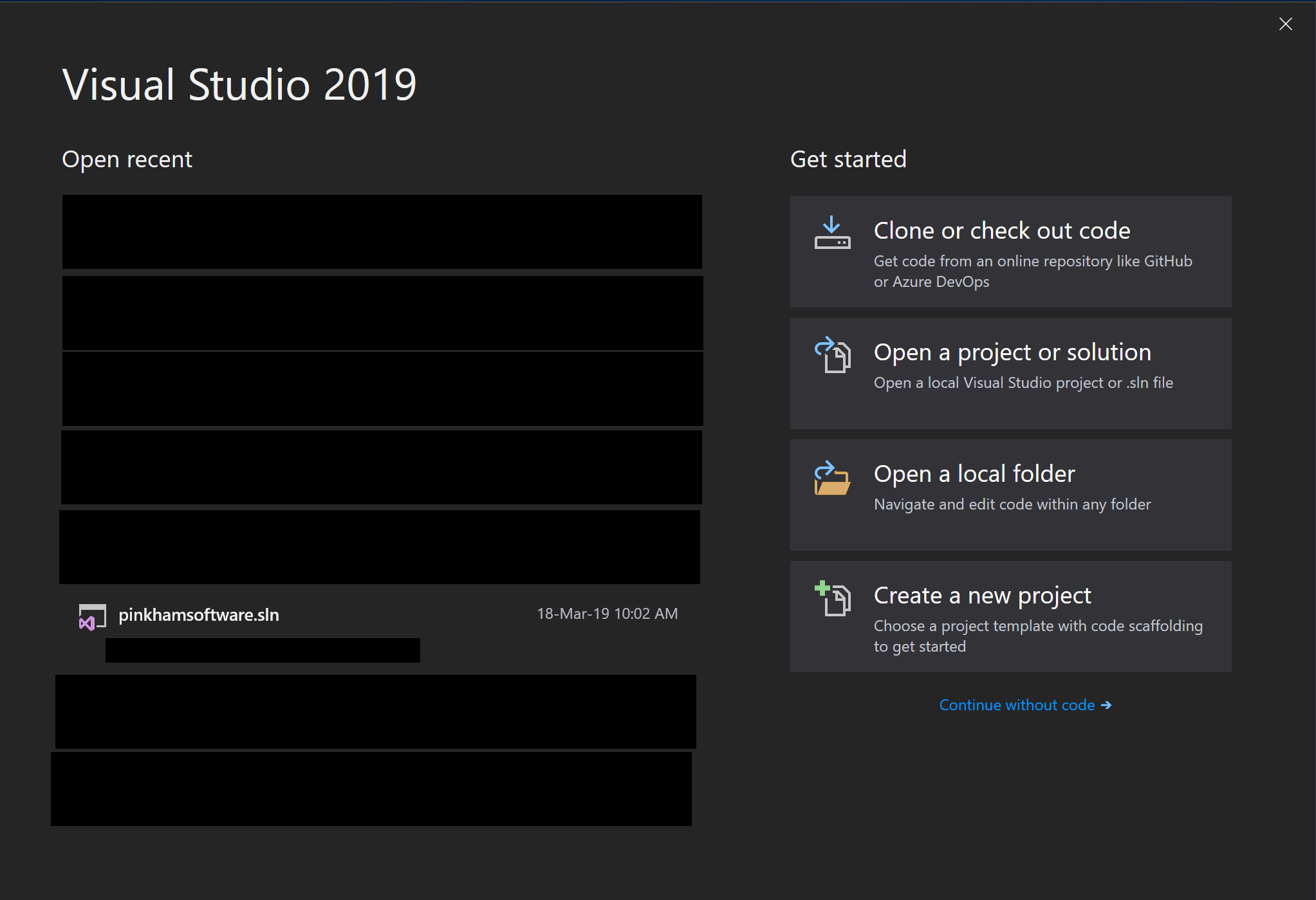Close the Visual Studio 2019 start window
Screen dimensions: 1316x900
point(1285,24)
